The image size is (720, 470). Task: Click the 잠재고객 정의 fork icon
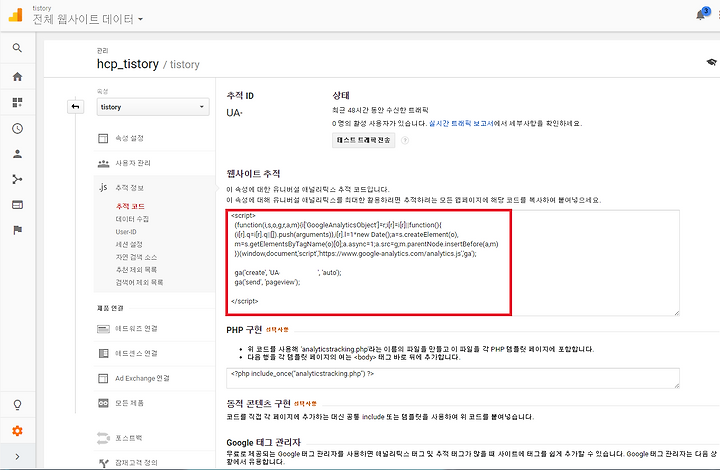104,463
